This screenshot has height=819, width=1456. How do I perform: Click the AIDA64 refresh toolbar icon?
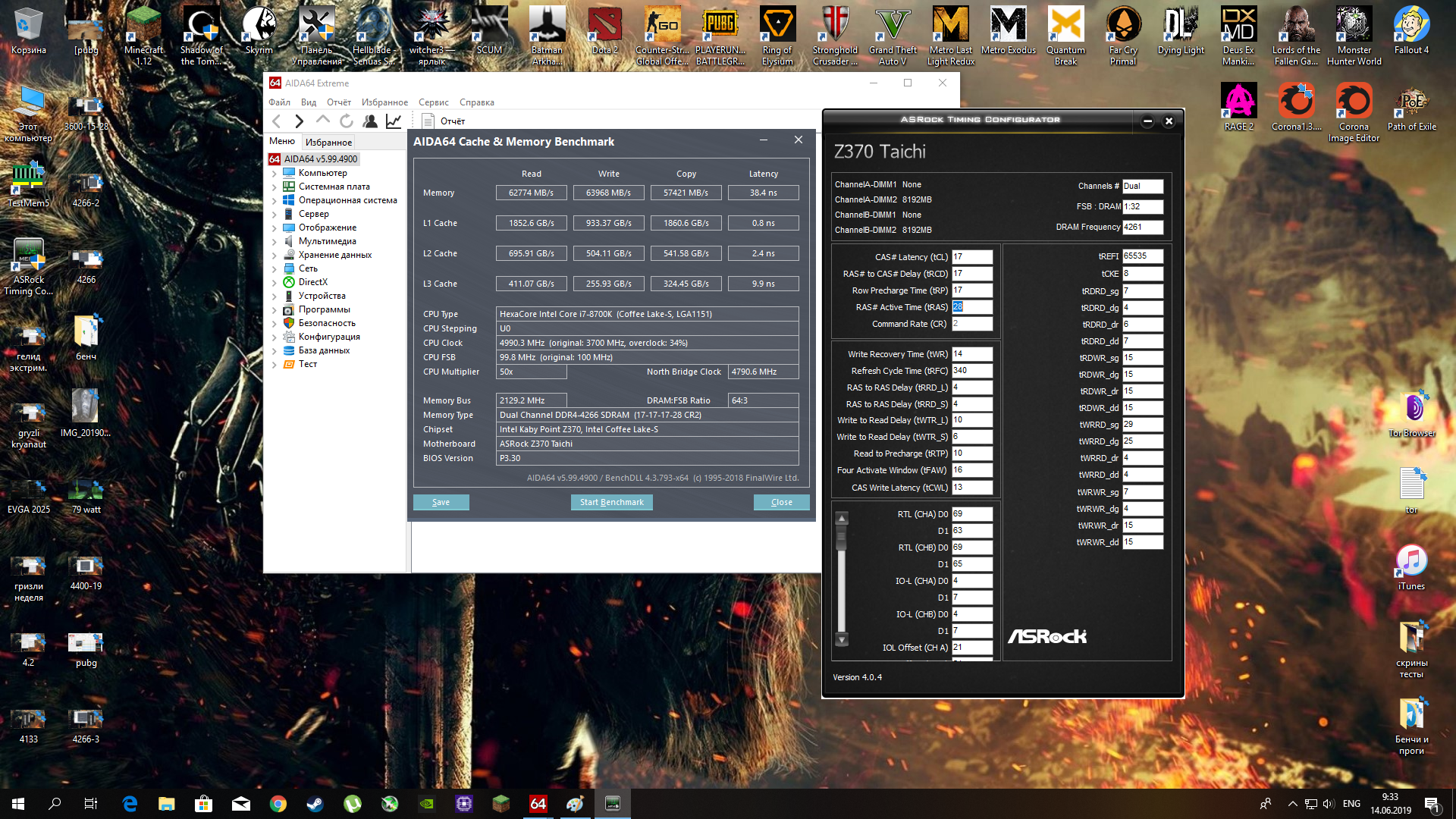point(347,121)
